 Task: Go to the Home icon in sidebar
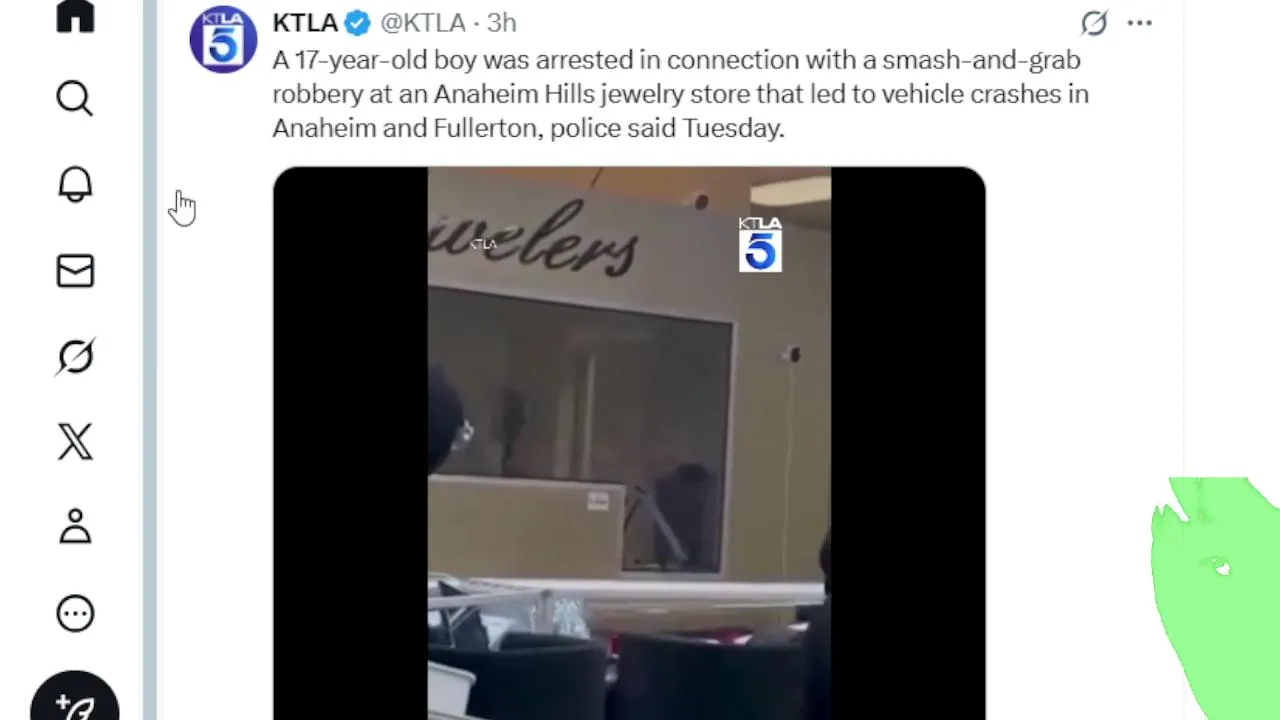point(75,15)
